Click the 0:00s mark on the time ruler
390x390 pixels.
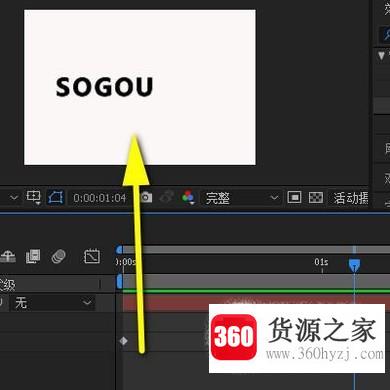(126, 262)
